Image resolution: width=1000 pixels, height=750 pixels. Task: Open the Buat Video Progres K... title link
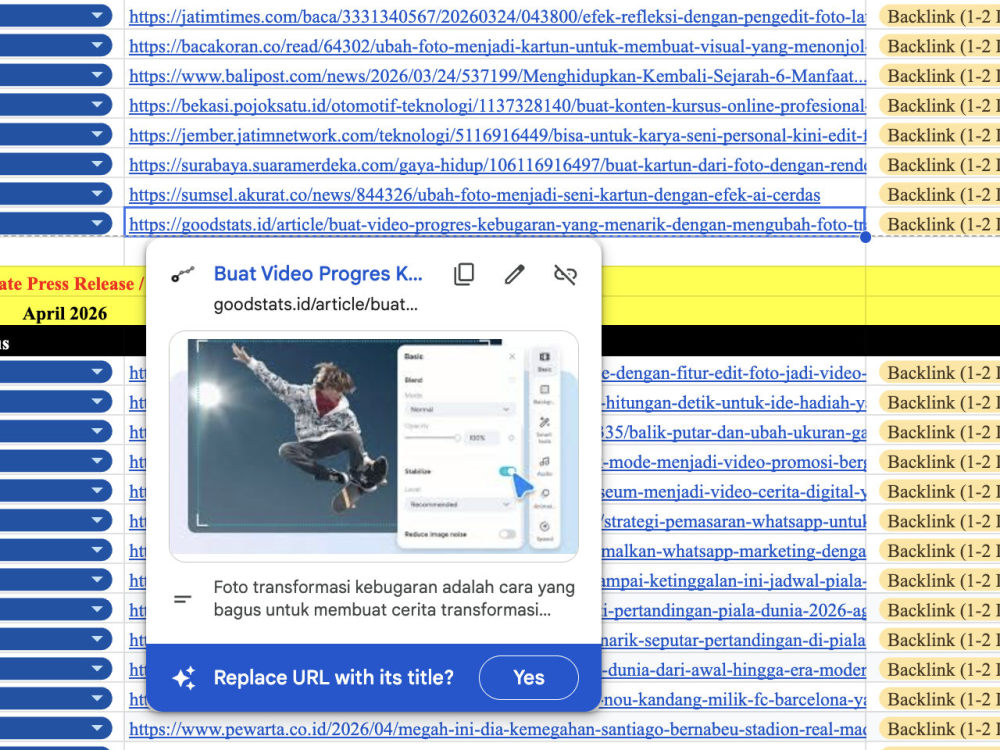pyautogui.click(x=318, y=274)
